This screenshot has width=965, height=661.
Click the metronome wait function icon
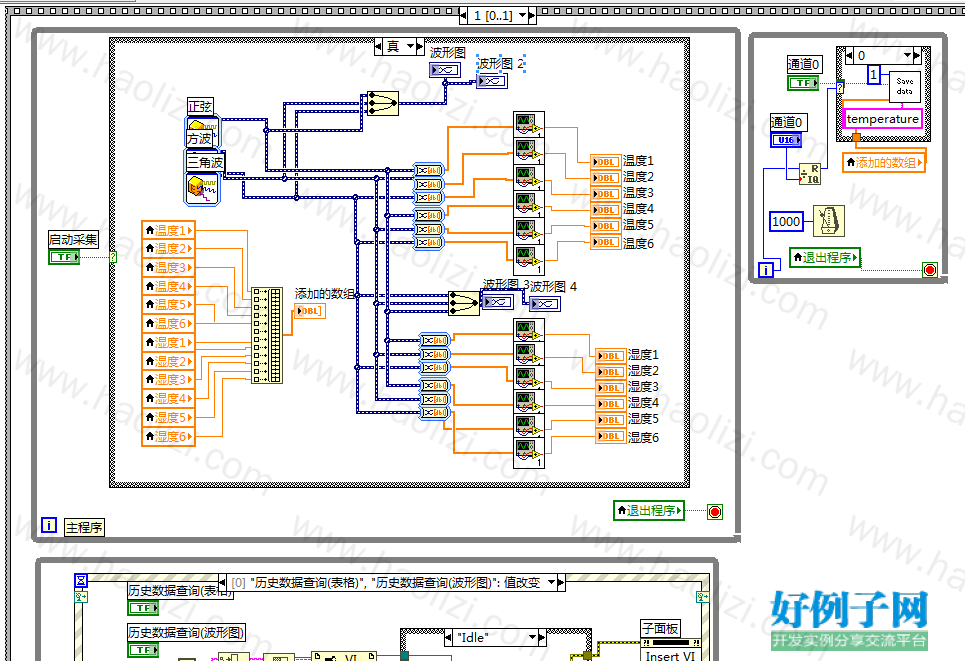point(828,221)
